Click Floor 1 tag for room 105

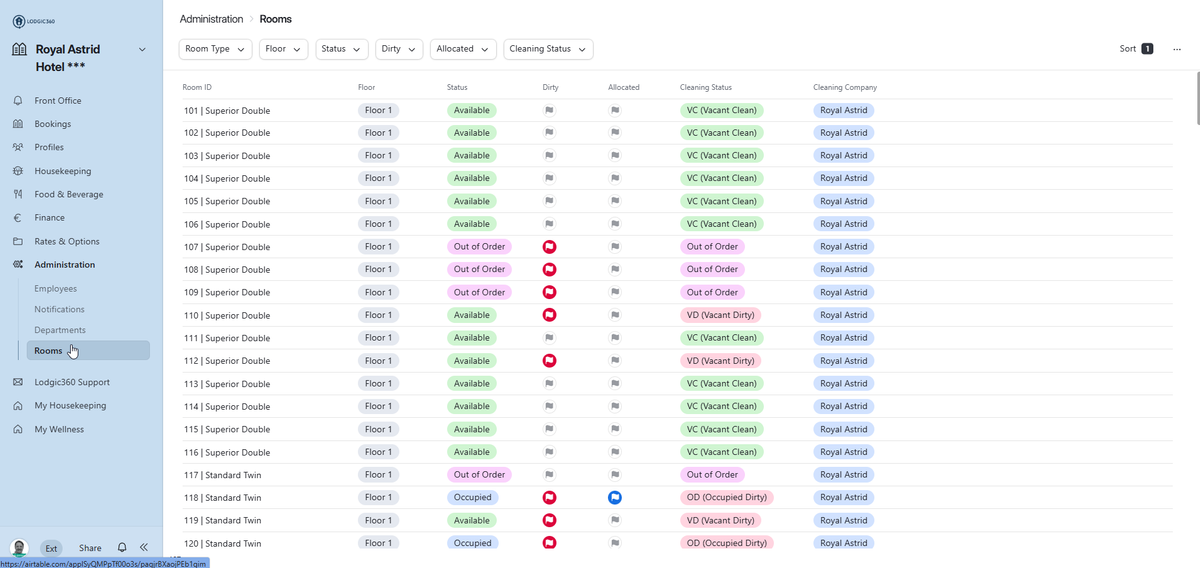(378, 201)
